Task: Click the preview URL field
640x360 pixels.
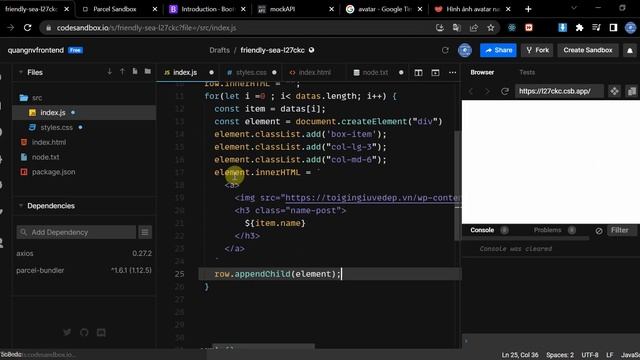Action: (x=559, y=91)
